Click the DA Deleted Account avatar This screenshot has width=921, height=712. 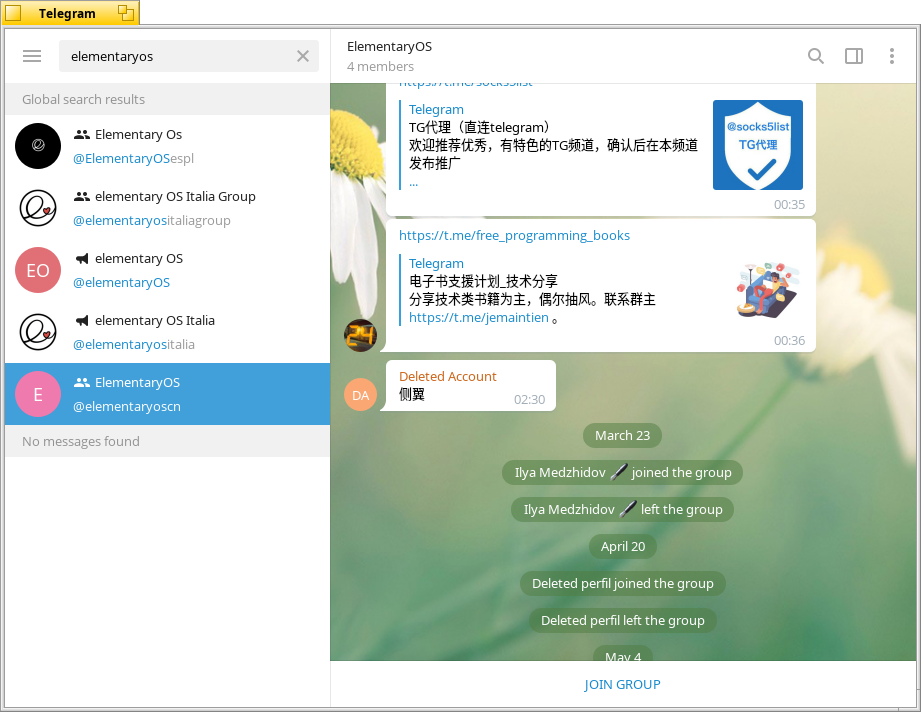(360, 395)
